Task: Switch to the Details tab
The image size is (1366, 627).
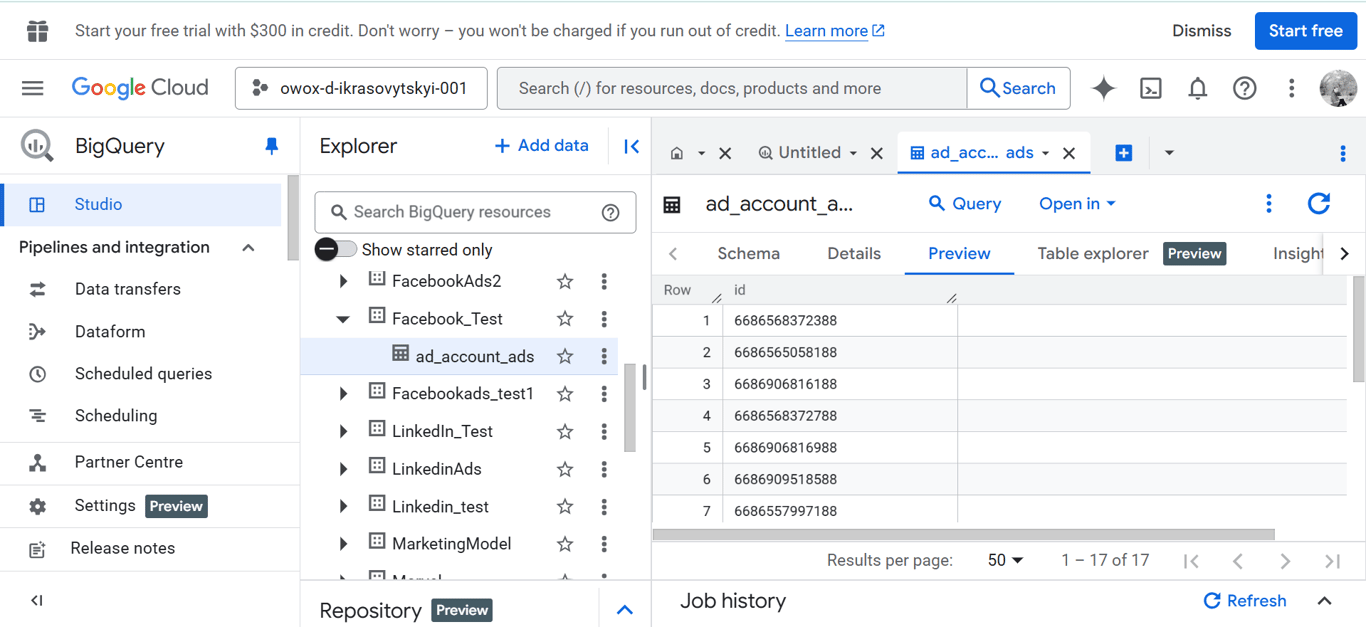Action: pos(854,254)
